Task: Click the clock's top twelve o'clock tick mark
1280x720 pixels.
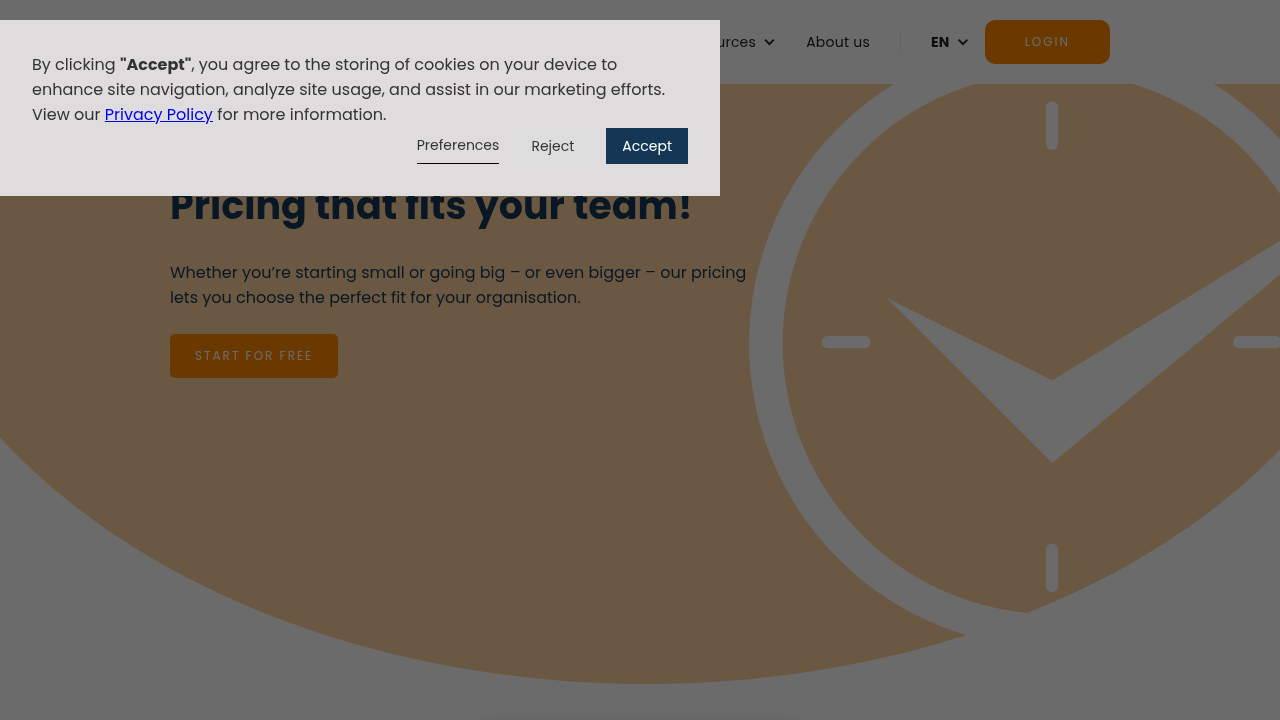Action: point(1052,125)
